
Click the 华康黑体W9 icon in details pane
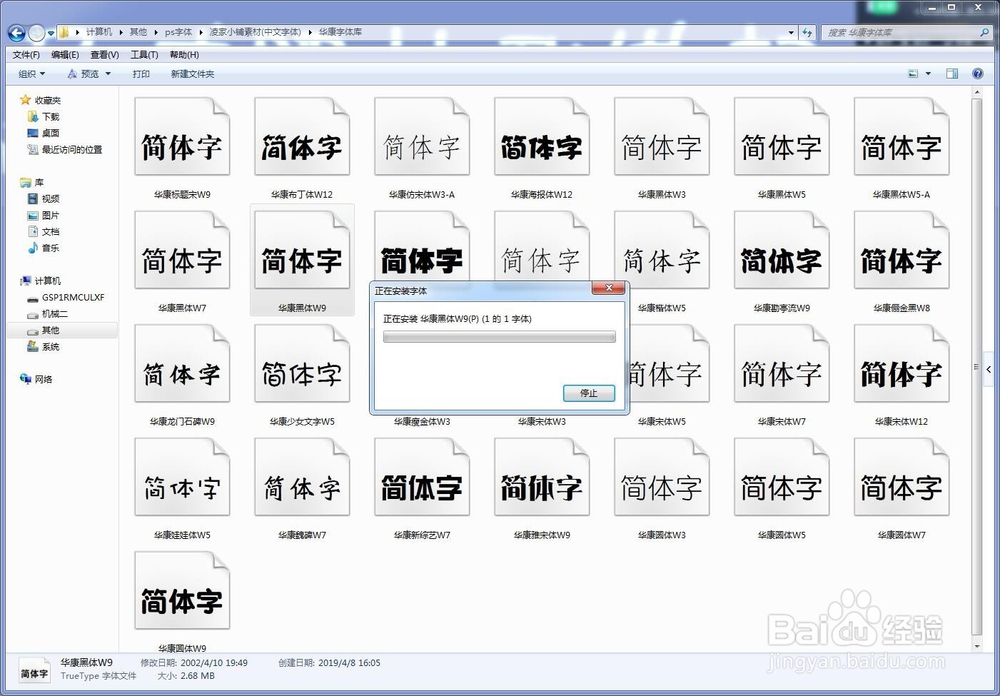click(34, 672)
